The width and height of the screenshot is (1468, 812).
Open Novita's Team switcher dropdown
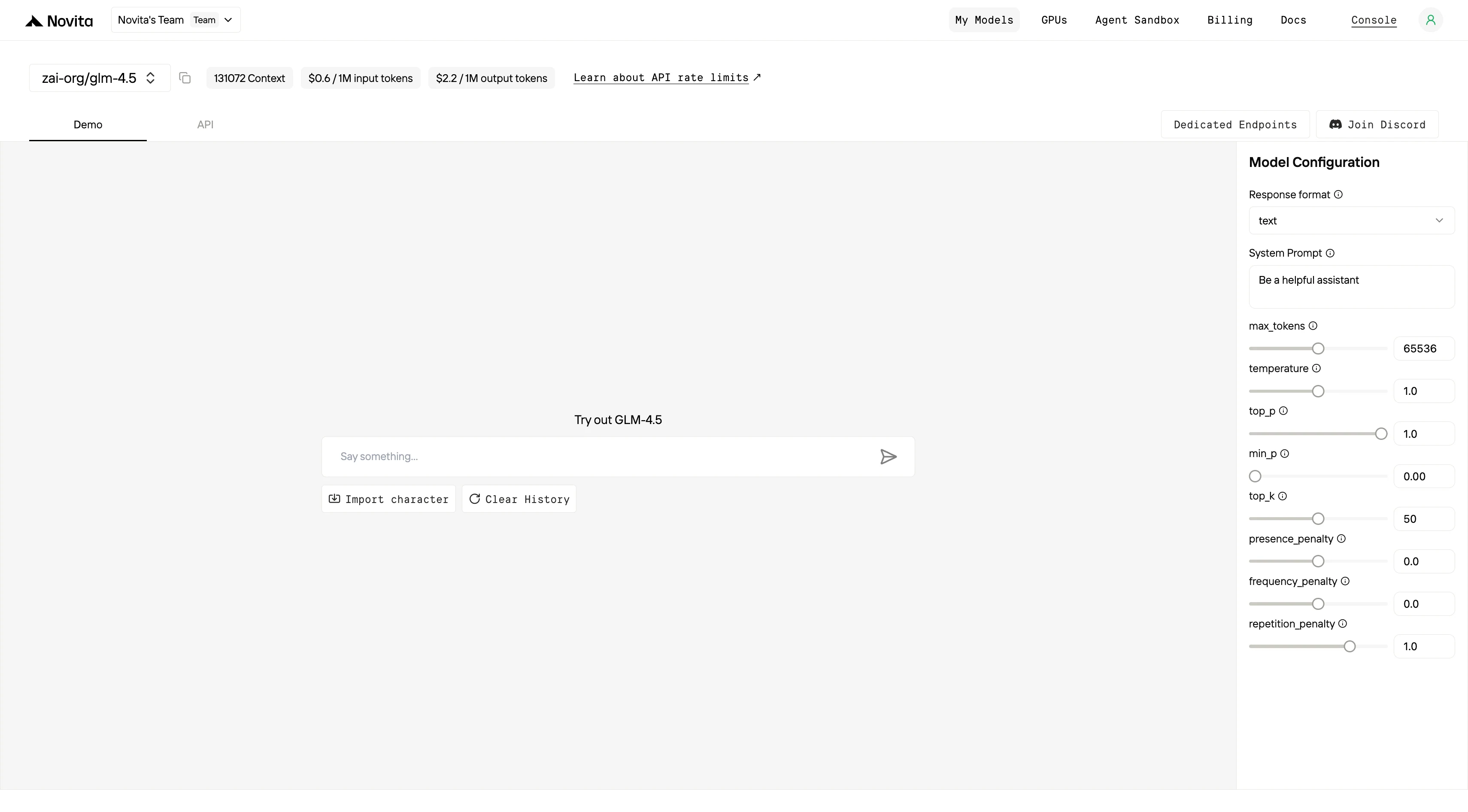tap(176, 20)
